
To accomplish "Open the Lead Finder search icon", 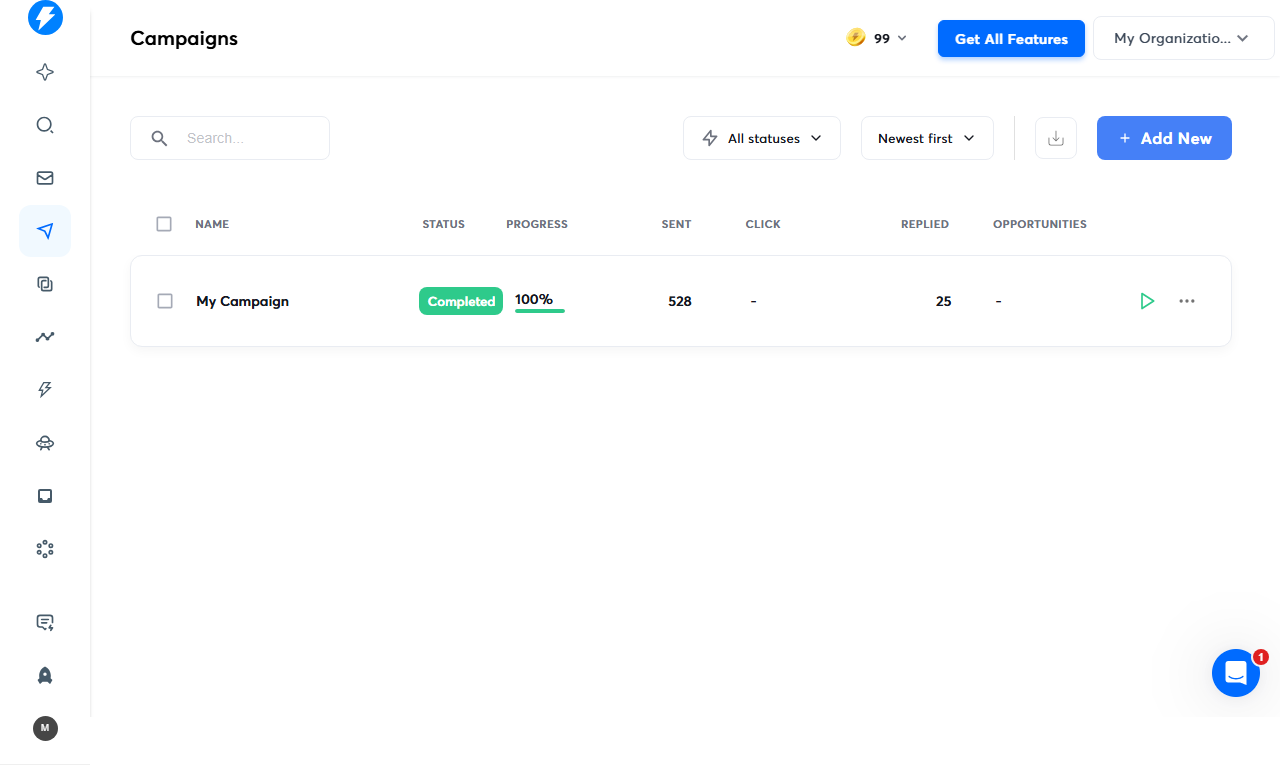I will [x=45, y=125].
